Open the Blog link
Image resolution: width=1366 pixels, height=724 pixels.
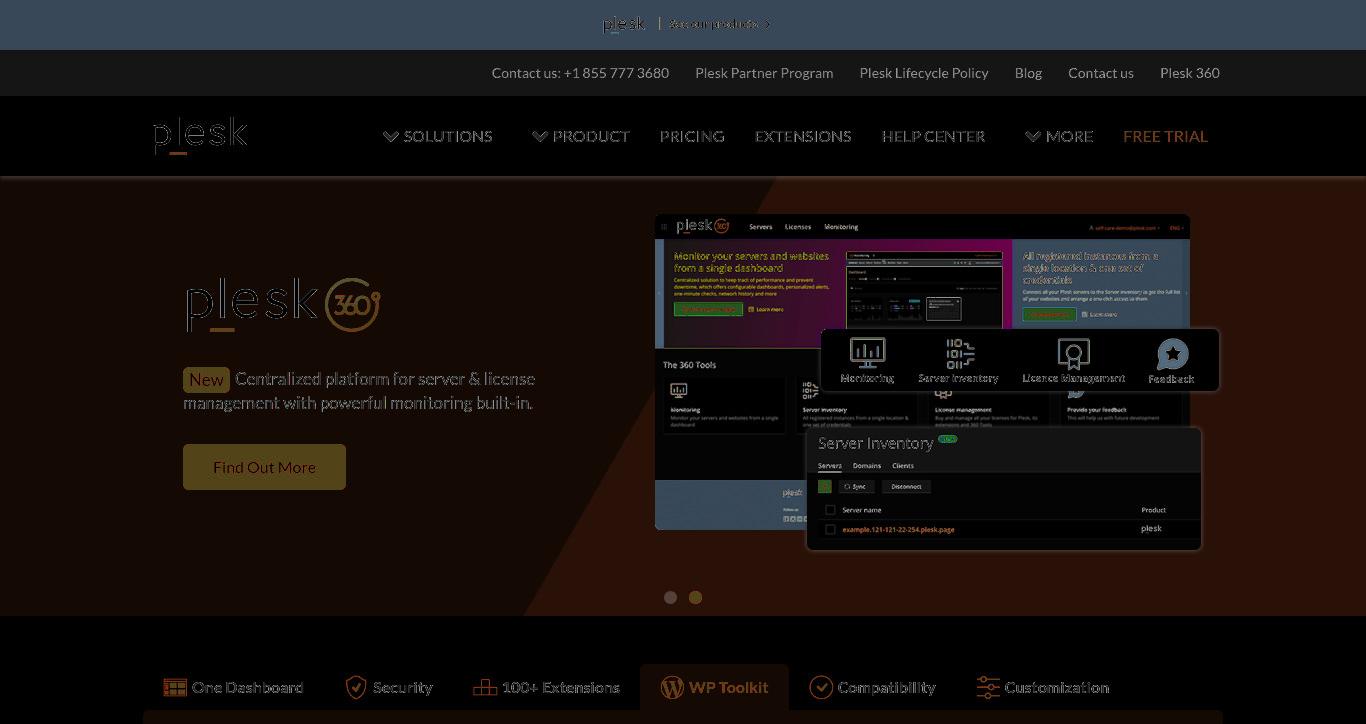(x=1028, y=73)
